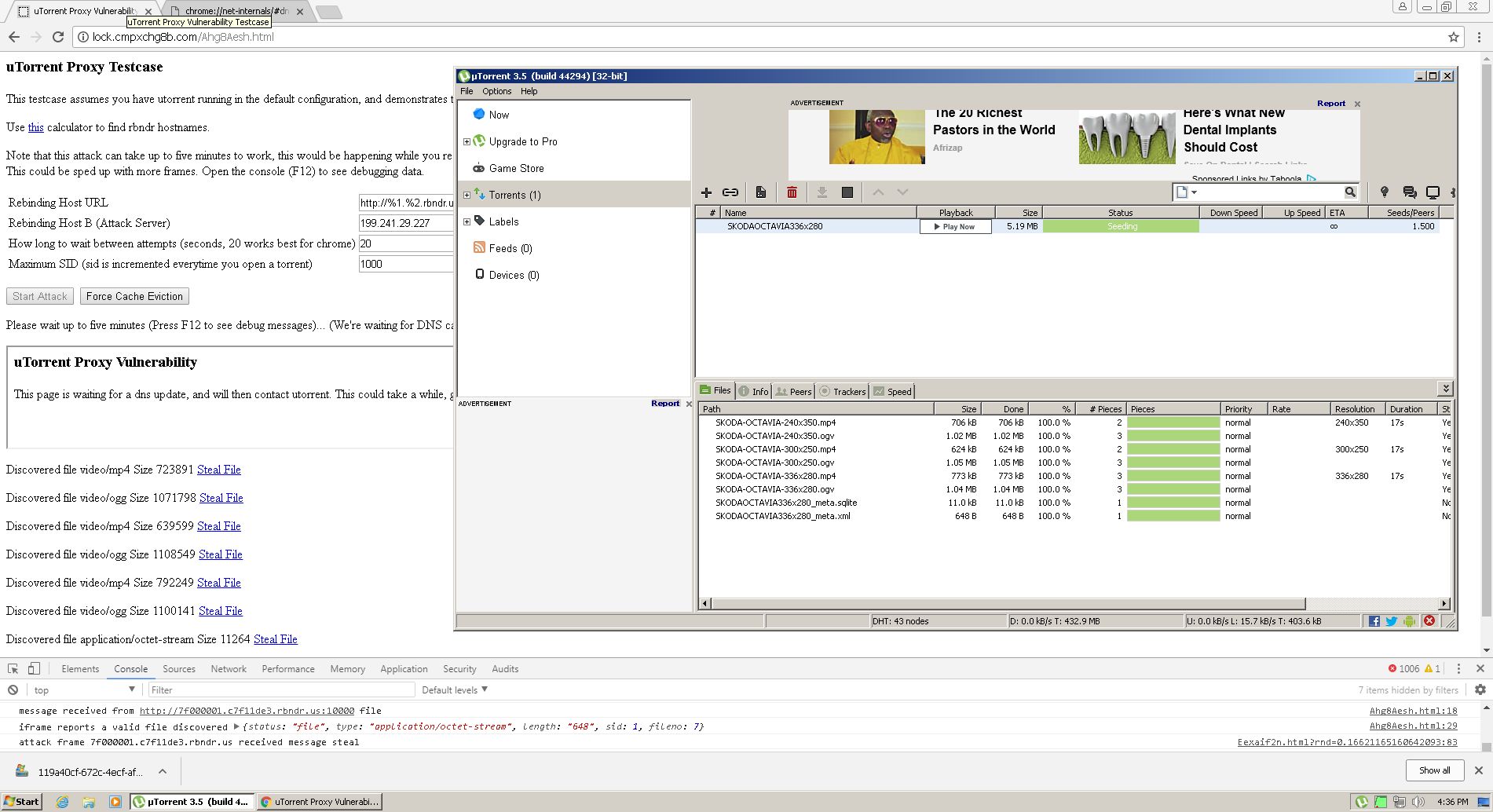Click Add Torrent from URL link icon
Screen dimensions: 1493x812
pyautogui.click(x=730, y=192)
